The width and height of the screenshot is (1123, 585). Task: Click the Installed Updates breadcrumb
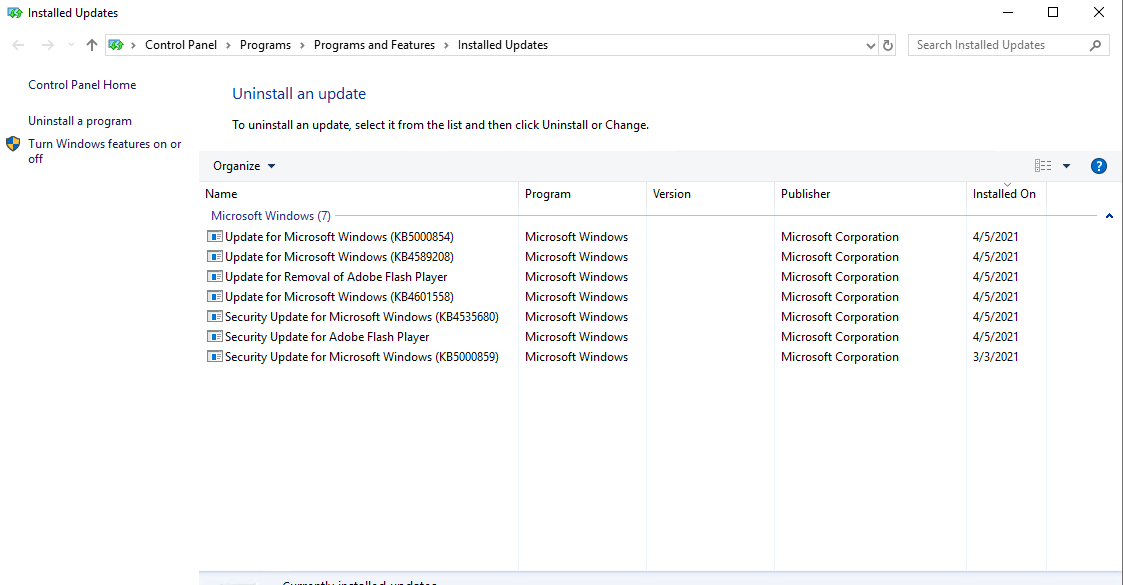pos(503,45)
